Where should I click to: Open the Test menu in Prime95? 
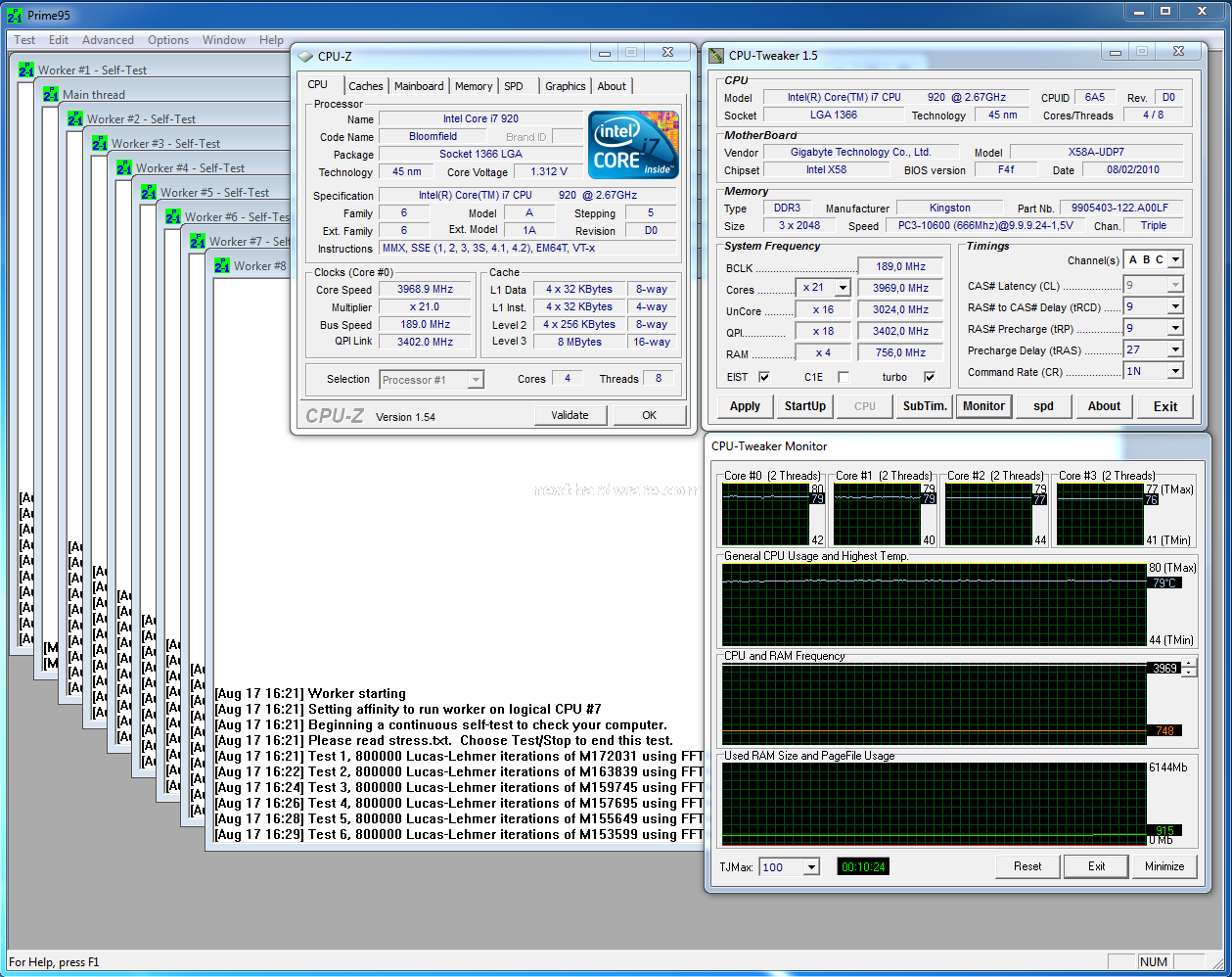(24, 40)
